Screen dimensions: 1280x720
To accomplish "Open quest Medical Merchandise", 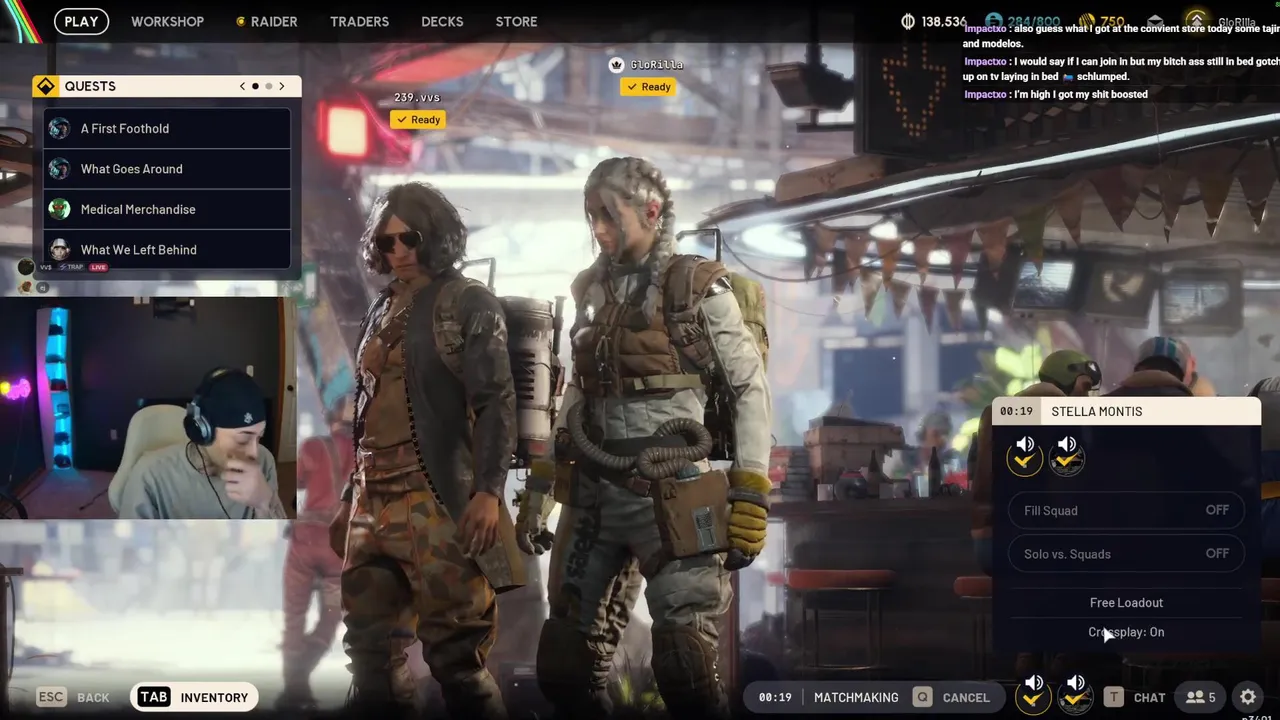I will point(167,209).
